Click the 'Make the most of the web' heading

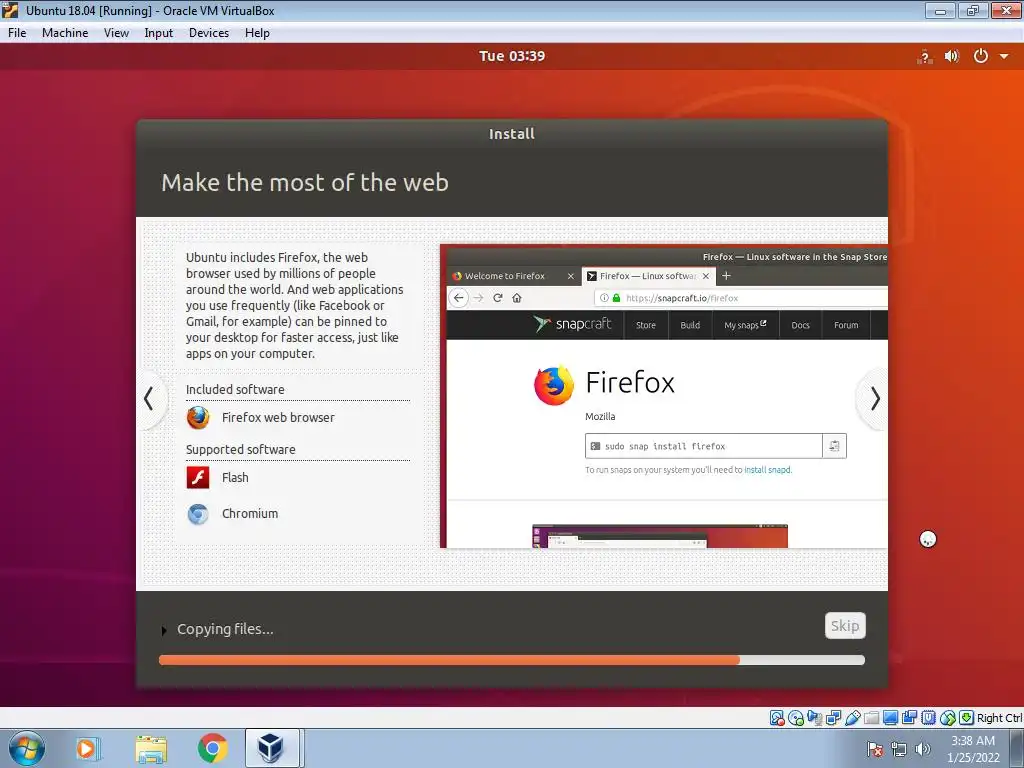tap(305, 182)
